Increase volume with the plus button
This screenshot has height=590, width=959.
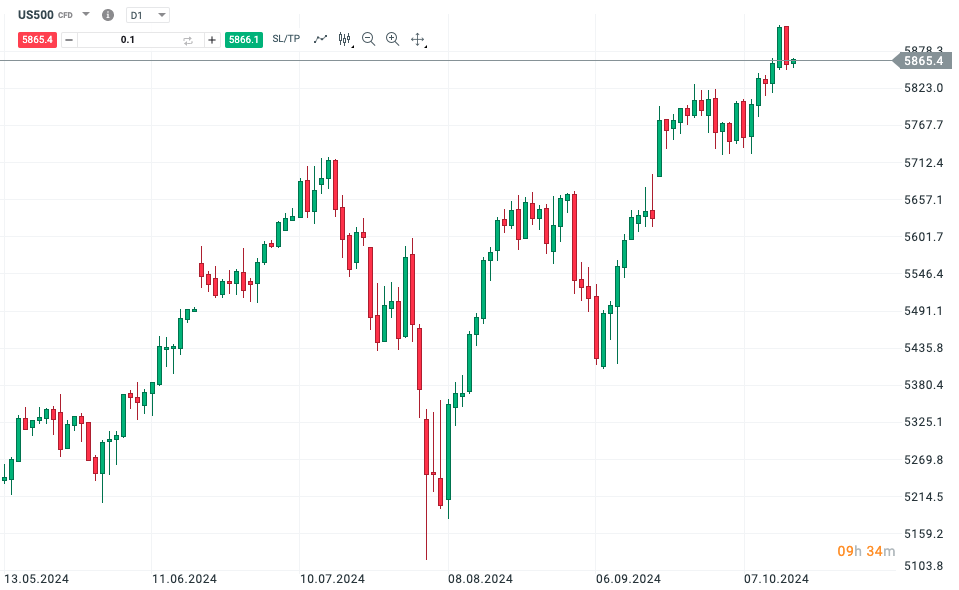tap(212, 40)
